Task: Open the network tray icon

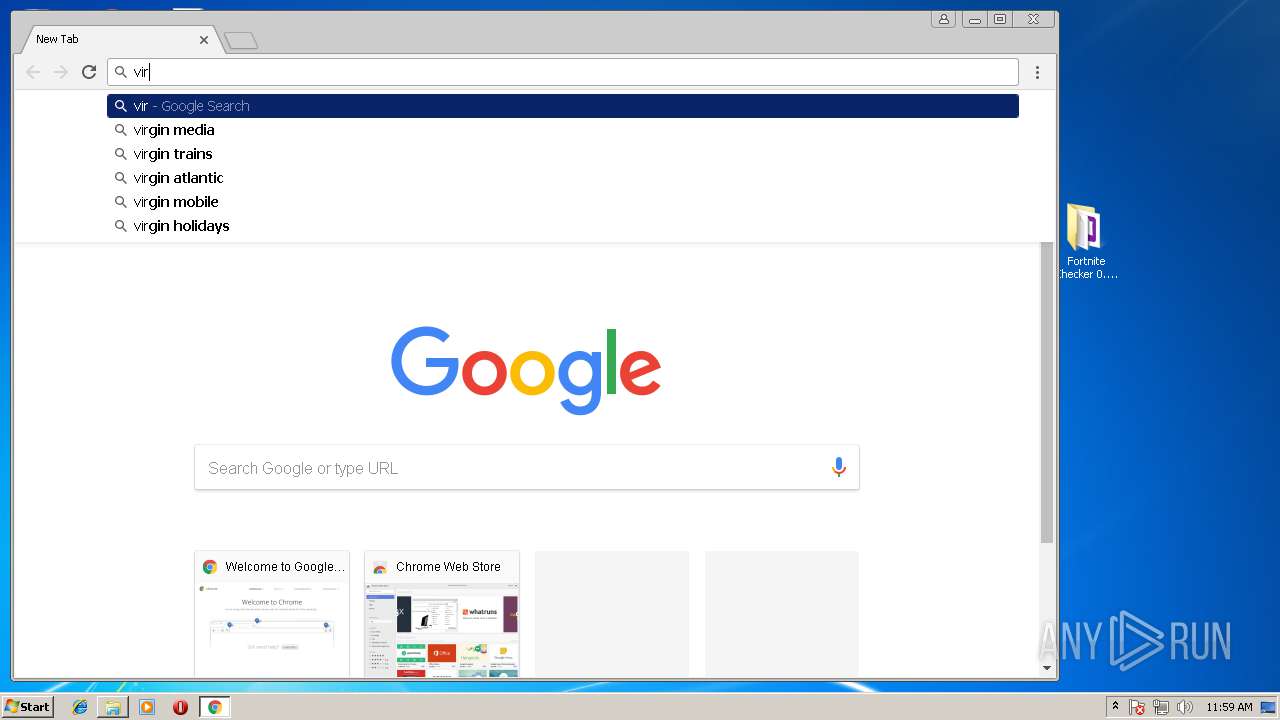Action: 1161,707
